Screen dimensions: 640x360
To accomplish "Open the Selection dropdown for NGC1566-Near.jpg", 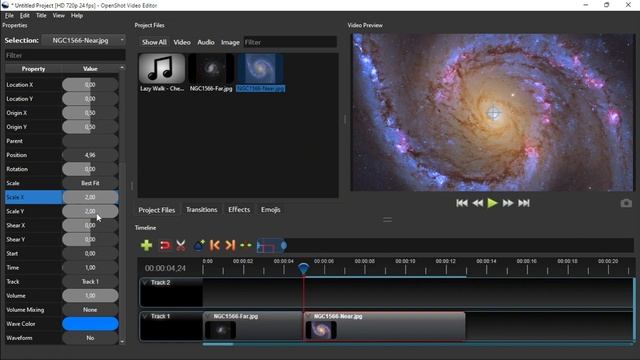I will point(84,40).
